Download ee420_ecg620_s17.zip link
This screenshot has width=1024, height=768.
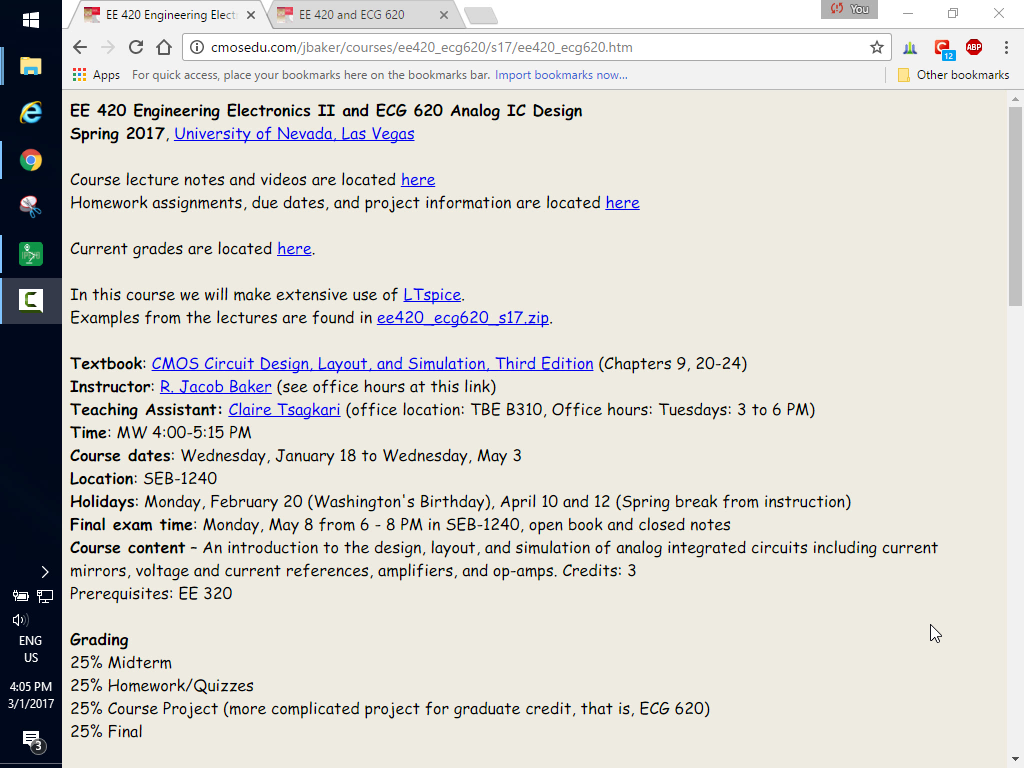coord(462,318)
